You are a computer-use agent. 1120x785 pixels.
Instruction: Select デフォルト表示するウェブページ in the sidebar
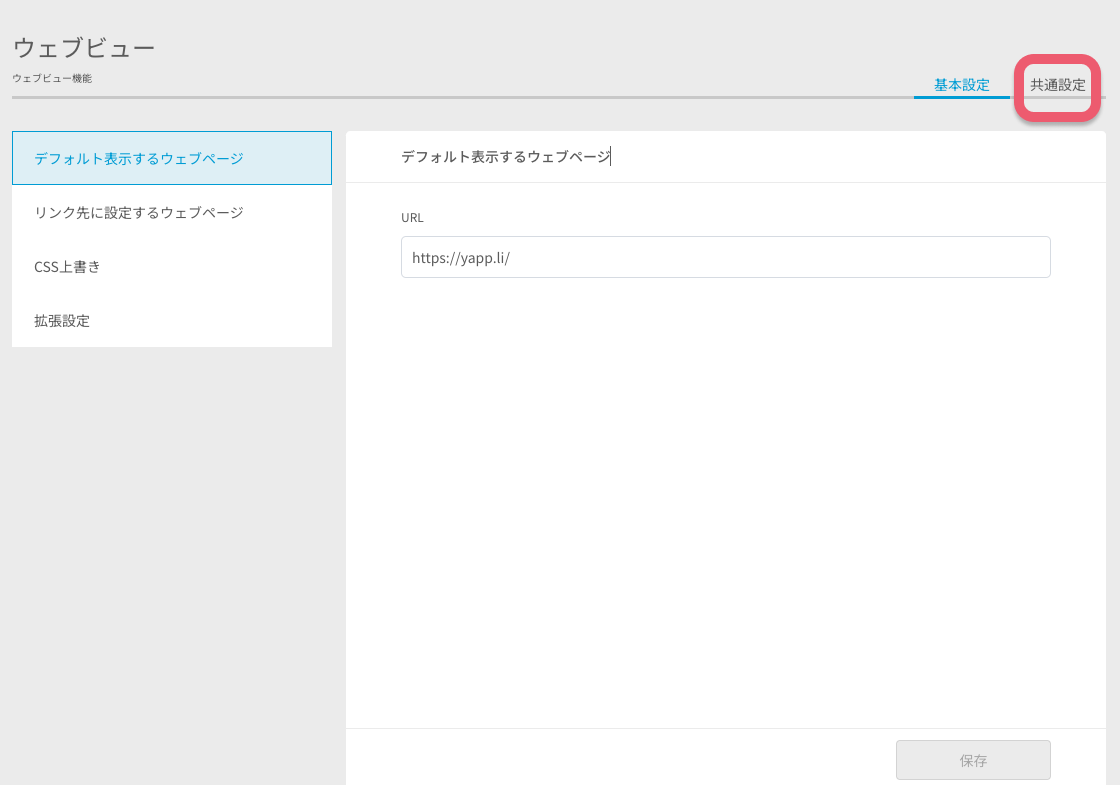click(x=171, y=158)
